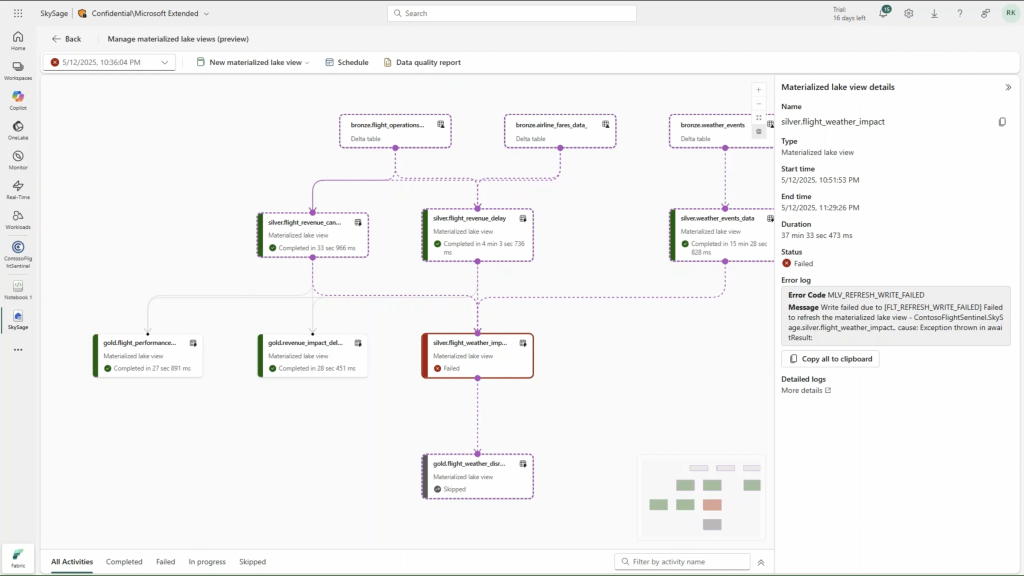Click the start time 5/12/2025, 10:51:53 PM
1024x576 pixels.
[x=820, y=180]
